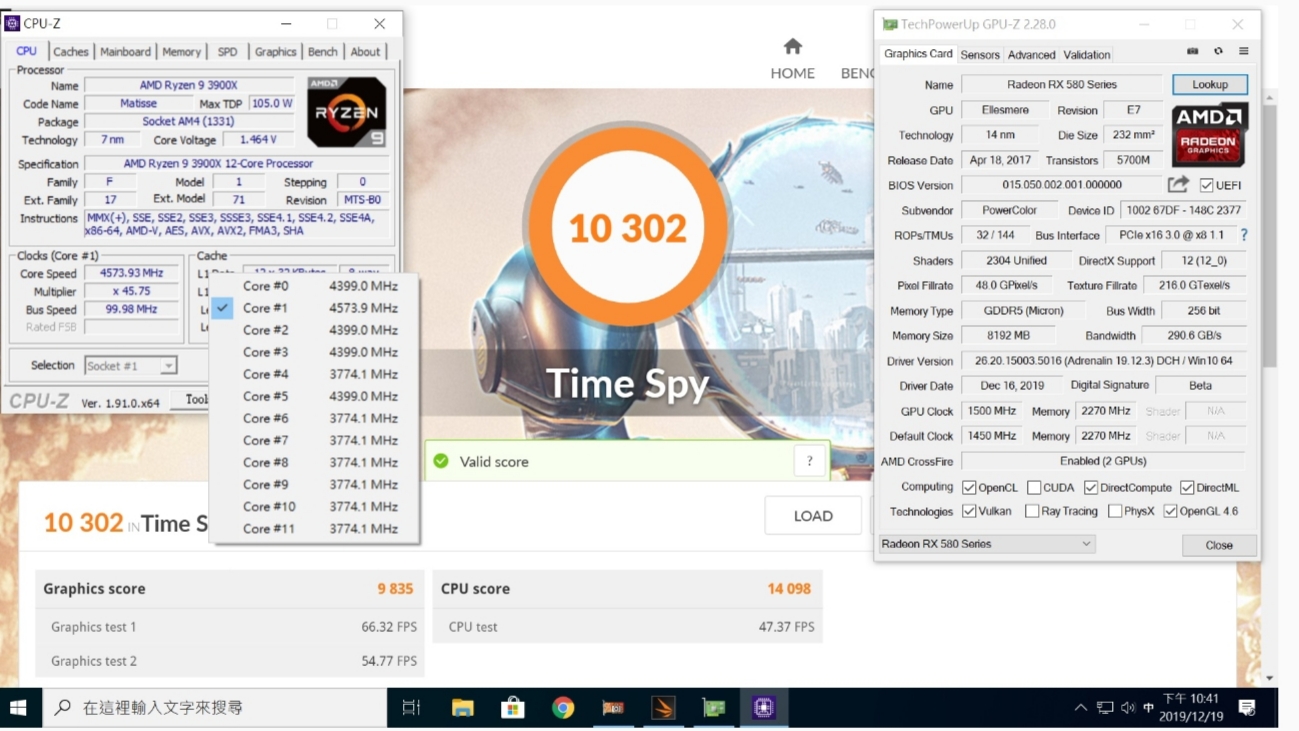Toggle the OpenGL 4.6 checkbox

pos(1170,511)
